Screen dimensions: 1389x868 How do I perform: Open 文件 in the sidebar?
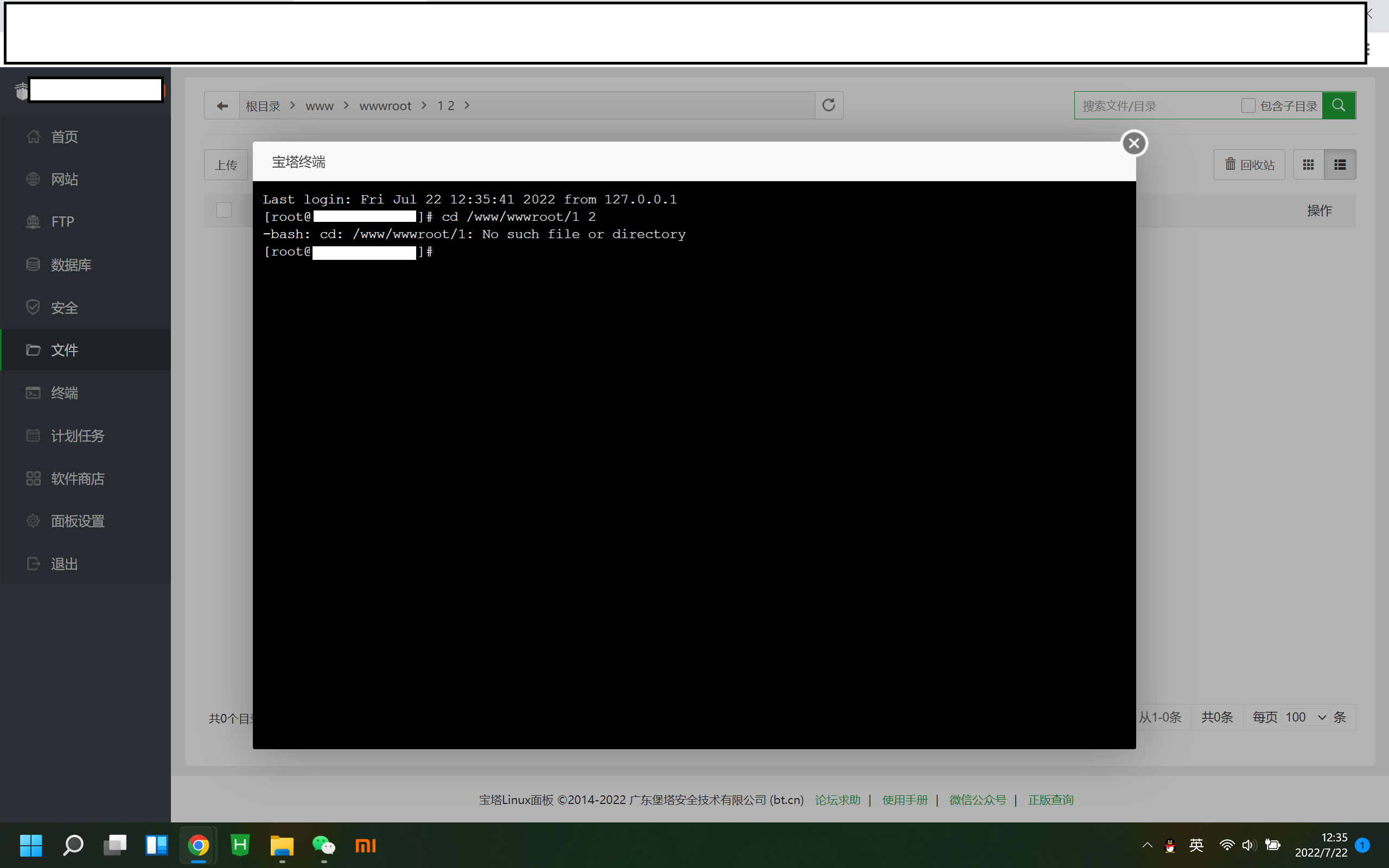[86, 349]
